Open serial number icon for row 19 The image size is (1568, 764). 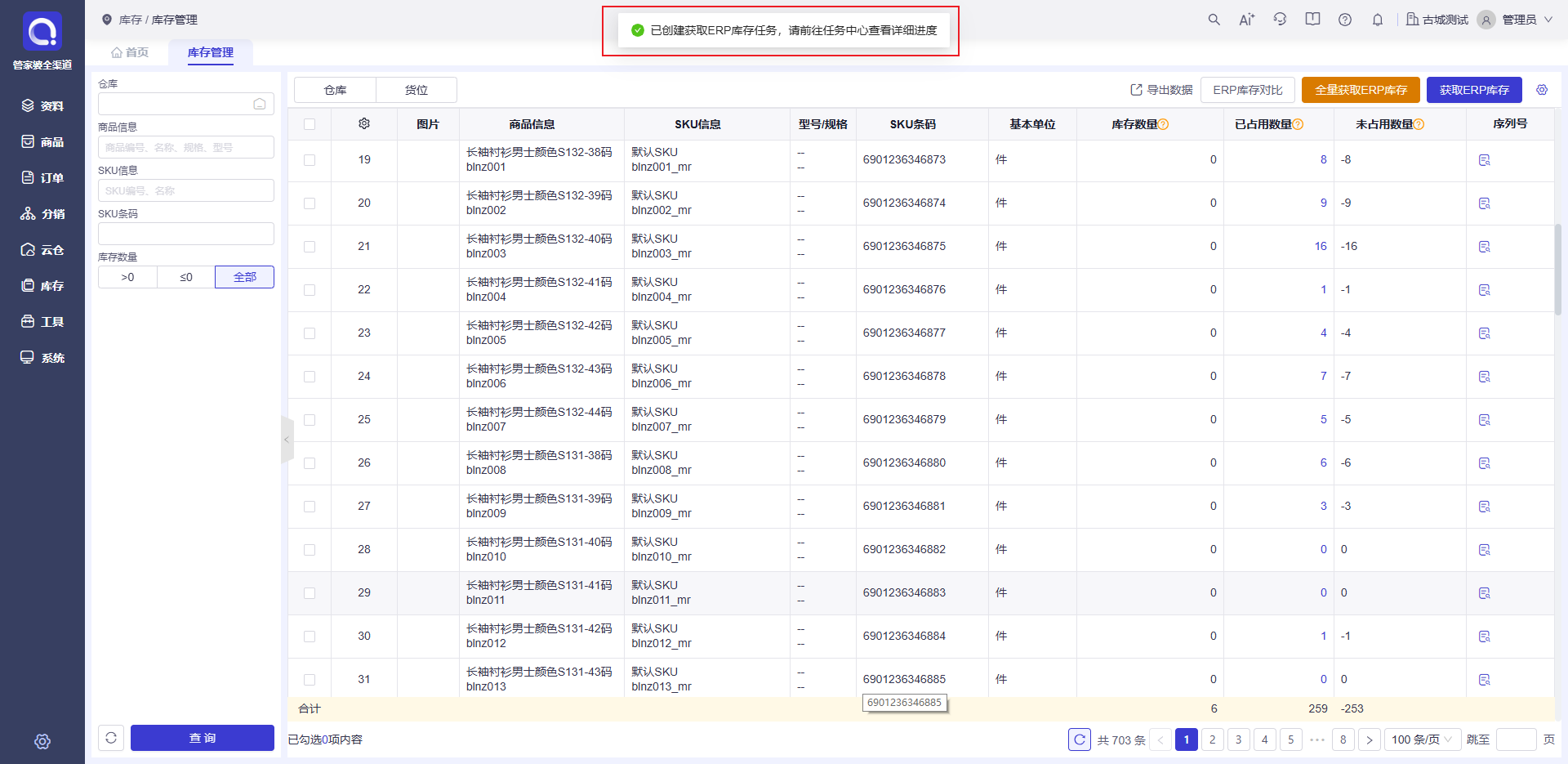1485,160
